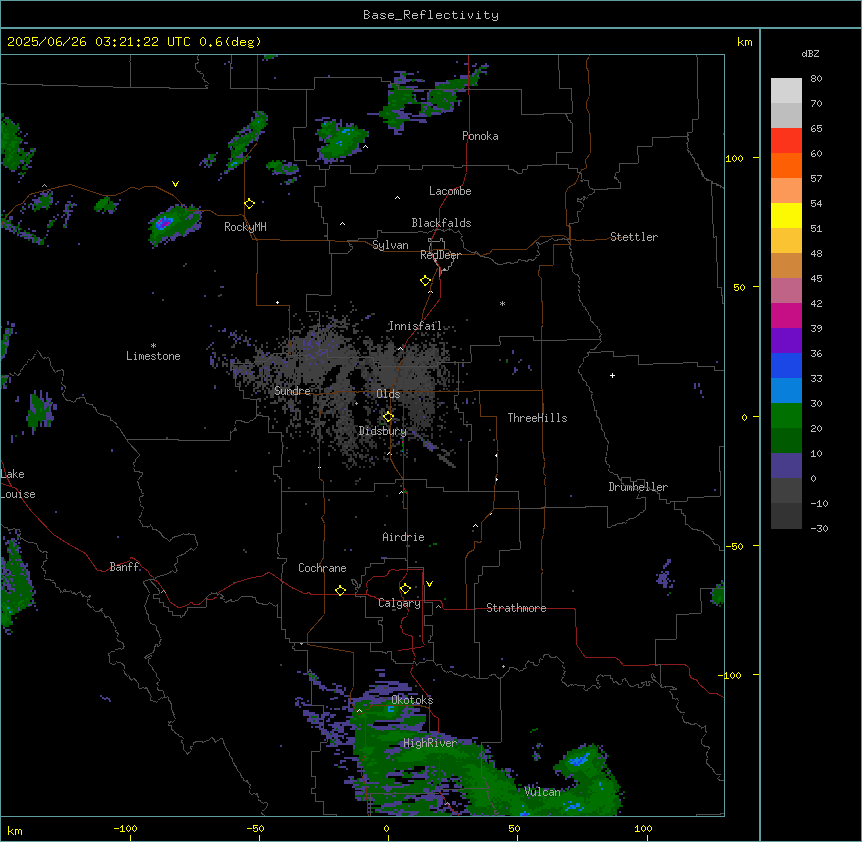
Task: Click the -50 tick label on right y-axis
Action: coord(734,546)
